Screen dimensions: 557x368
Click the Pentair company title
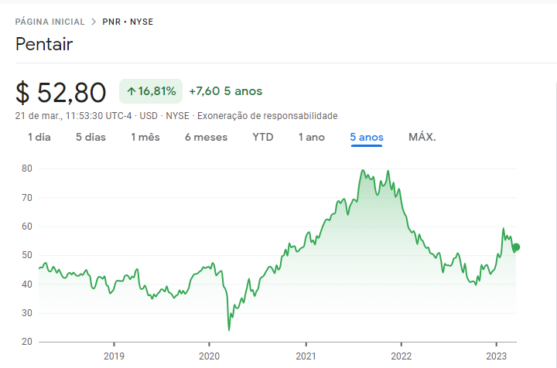pos(44,44)
